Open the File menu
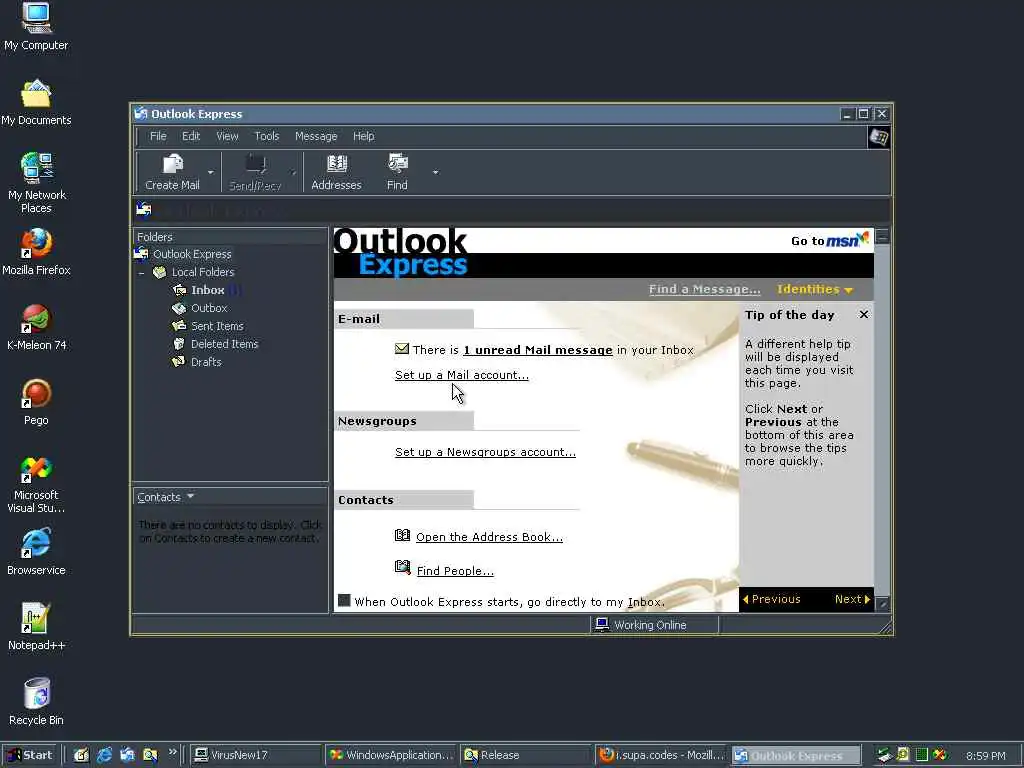1024x768 pixels. click(158, 136)
